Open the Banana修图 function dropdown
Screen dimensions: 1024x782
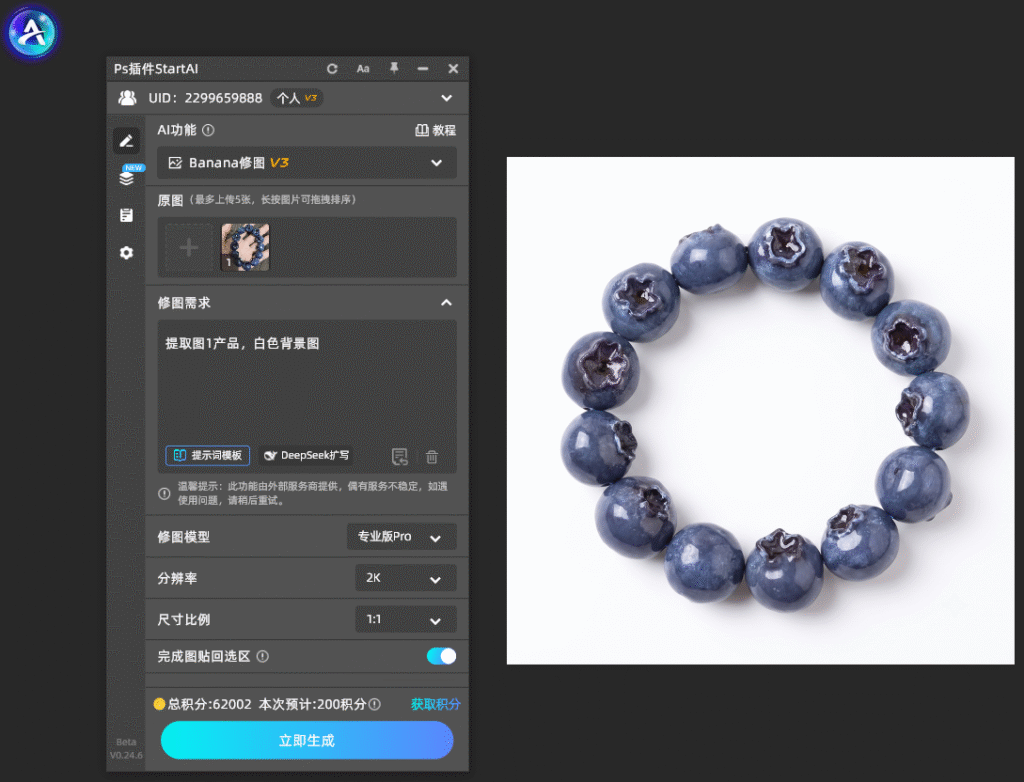coord(306,163)
